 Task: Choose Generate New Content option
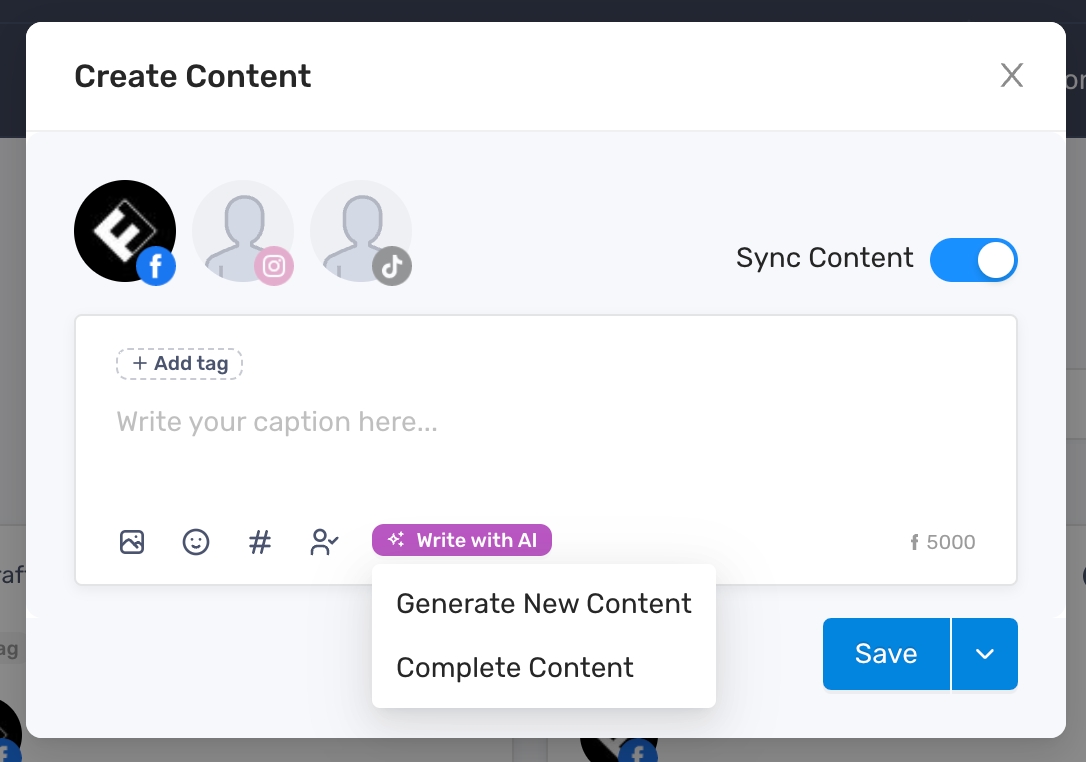tap(544, 604)
